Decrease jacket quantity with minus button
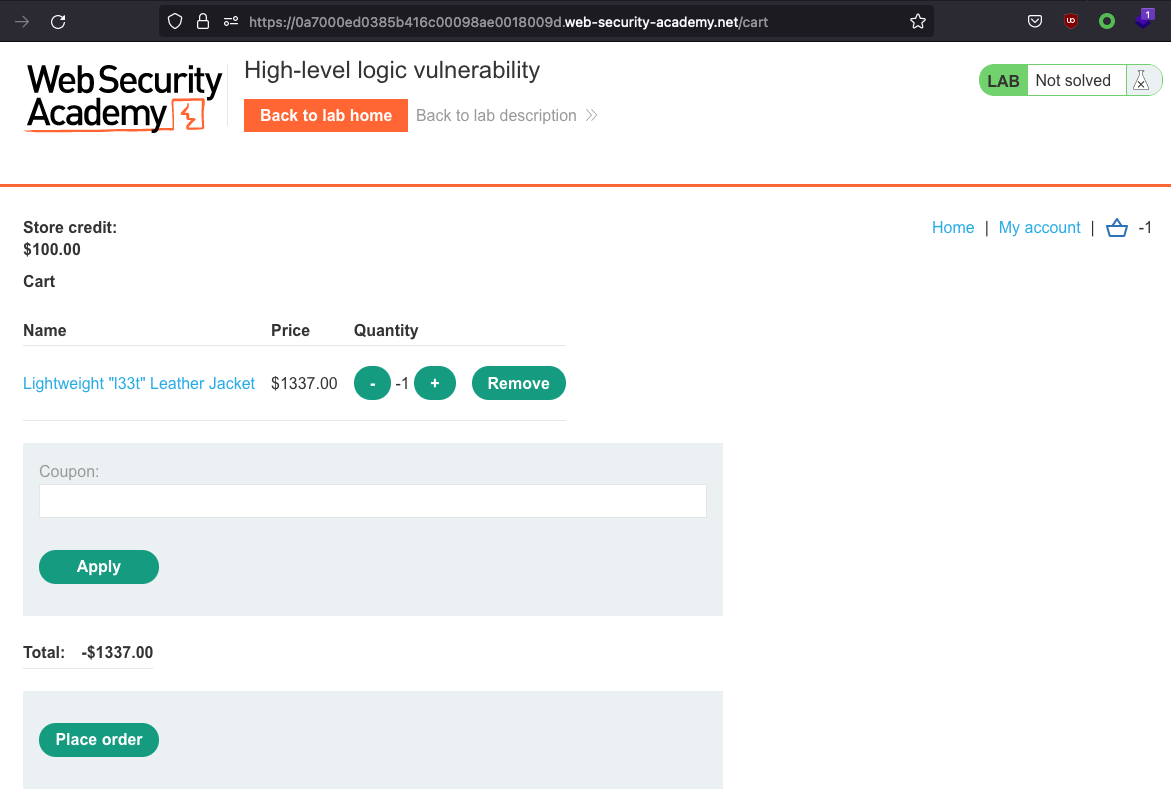 (x=372, y=383)
